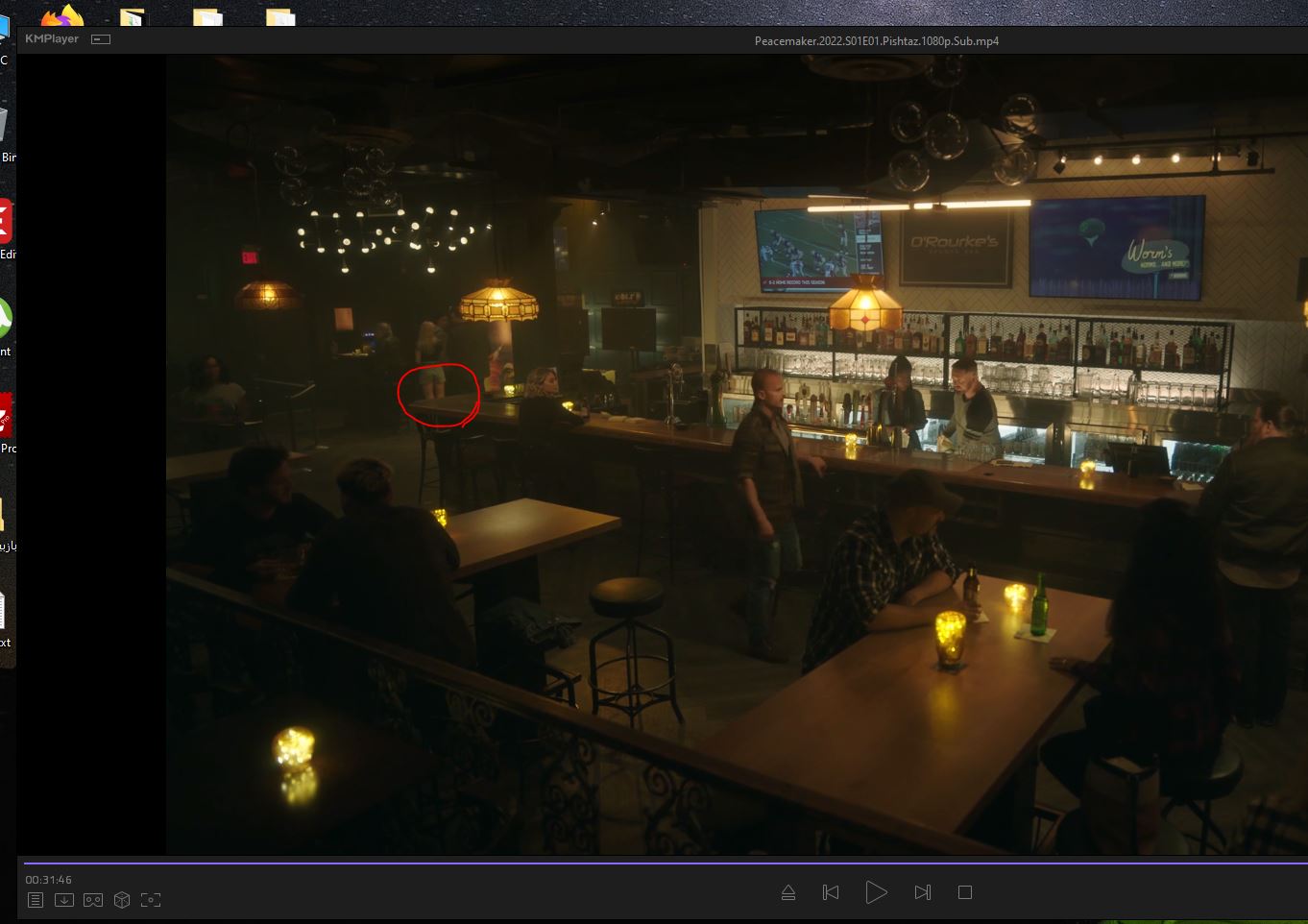Click the red desktop icon on the left edge
Viewport: 1308px width, 924px height.
[x=5, y=223]
